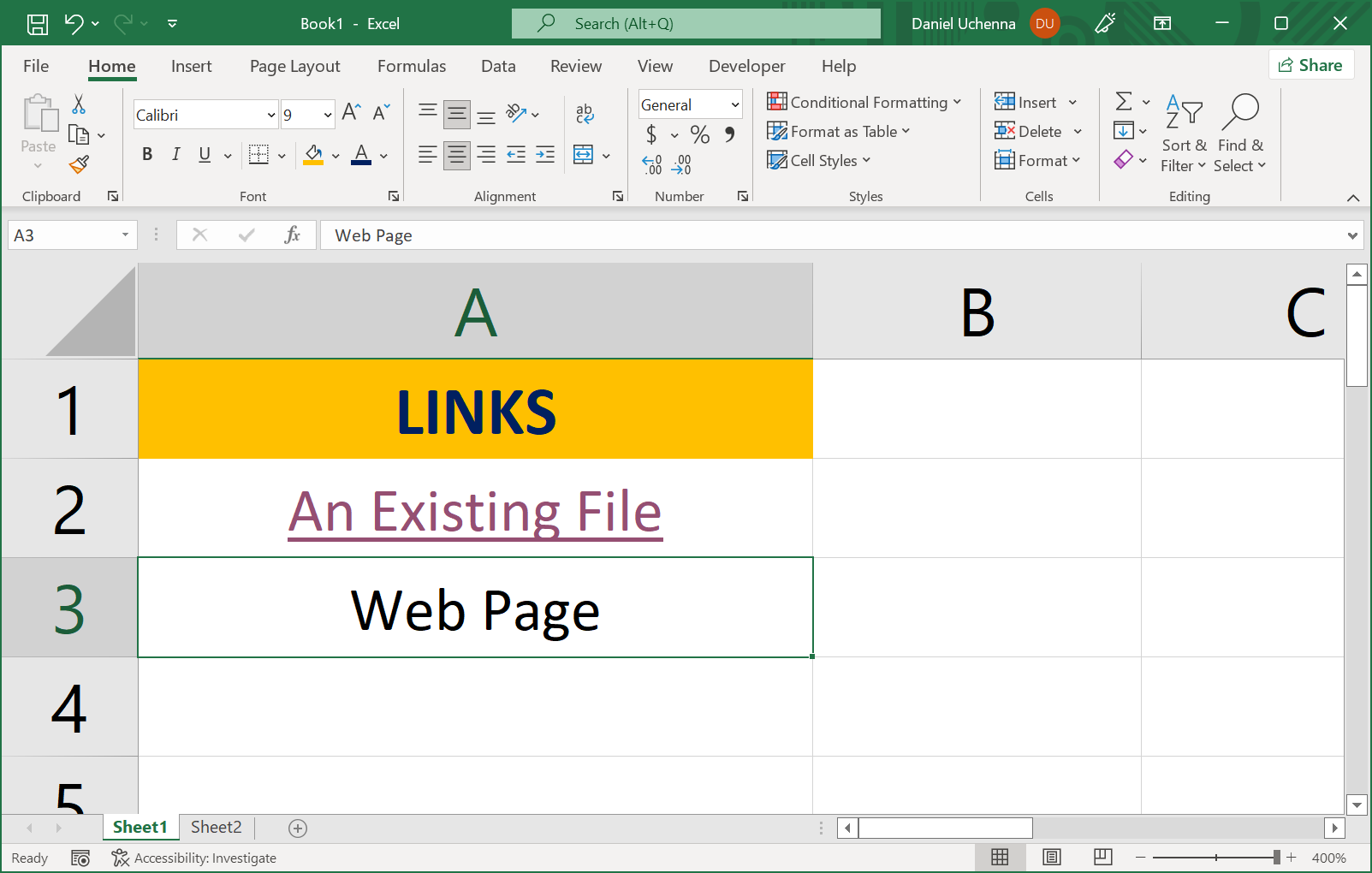Open the Fill Color dropdown
Image resolution: width=1372 pixels, height=873 pixels.
335,156
